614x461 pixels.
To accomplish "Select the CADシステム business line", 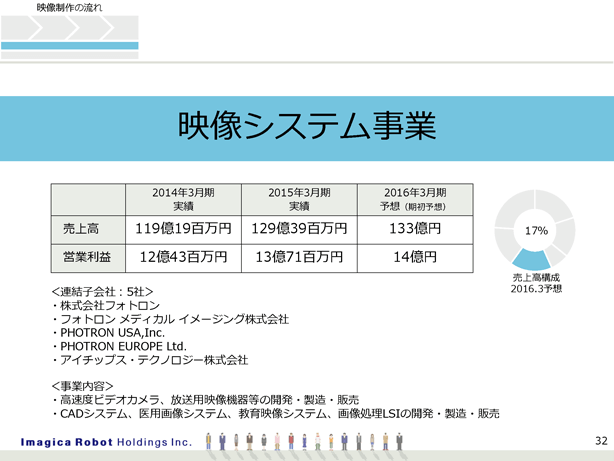I will click(276, 414).
